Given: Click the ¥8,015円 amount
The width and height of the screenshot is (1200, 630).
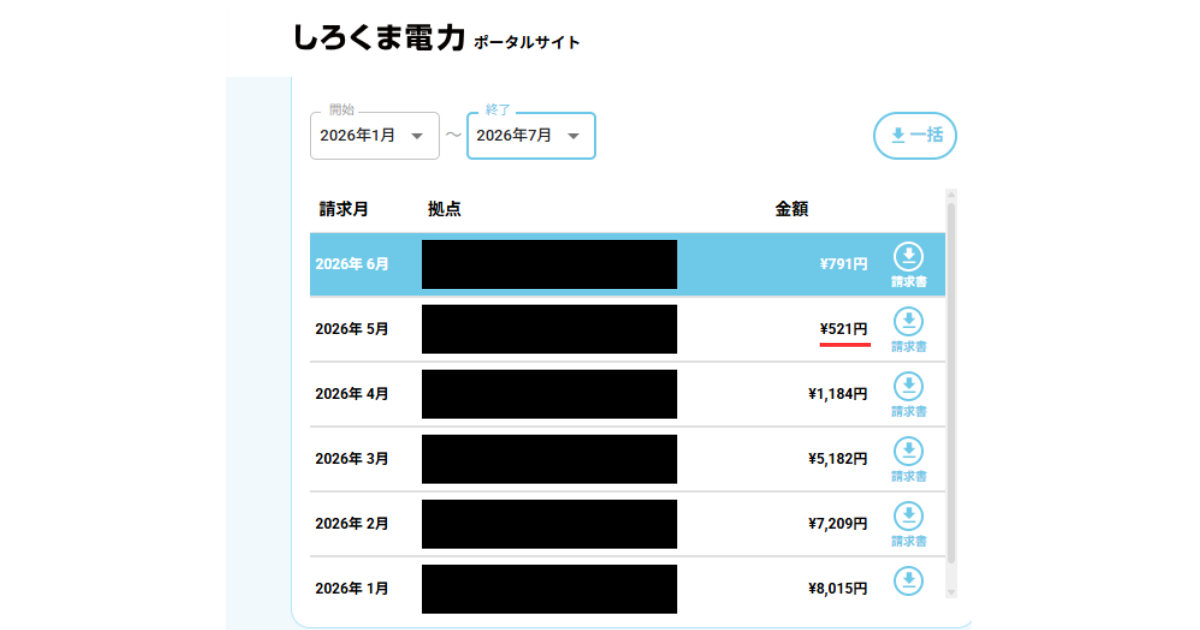Looking at the screenshot, I should coord(838,589).
